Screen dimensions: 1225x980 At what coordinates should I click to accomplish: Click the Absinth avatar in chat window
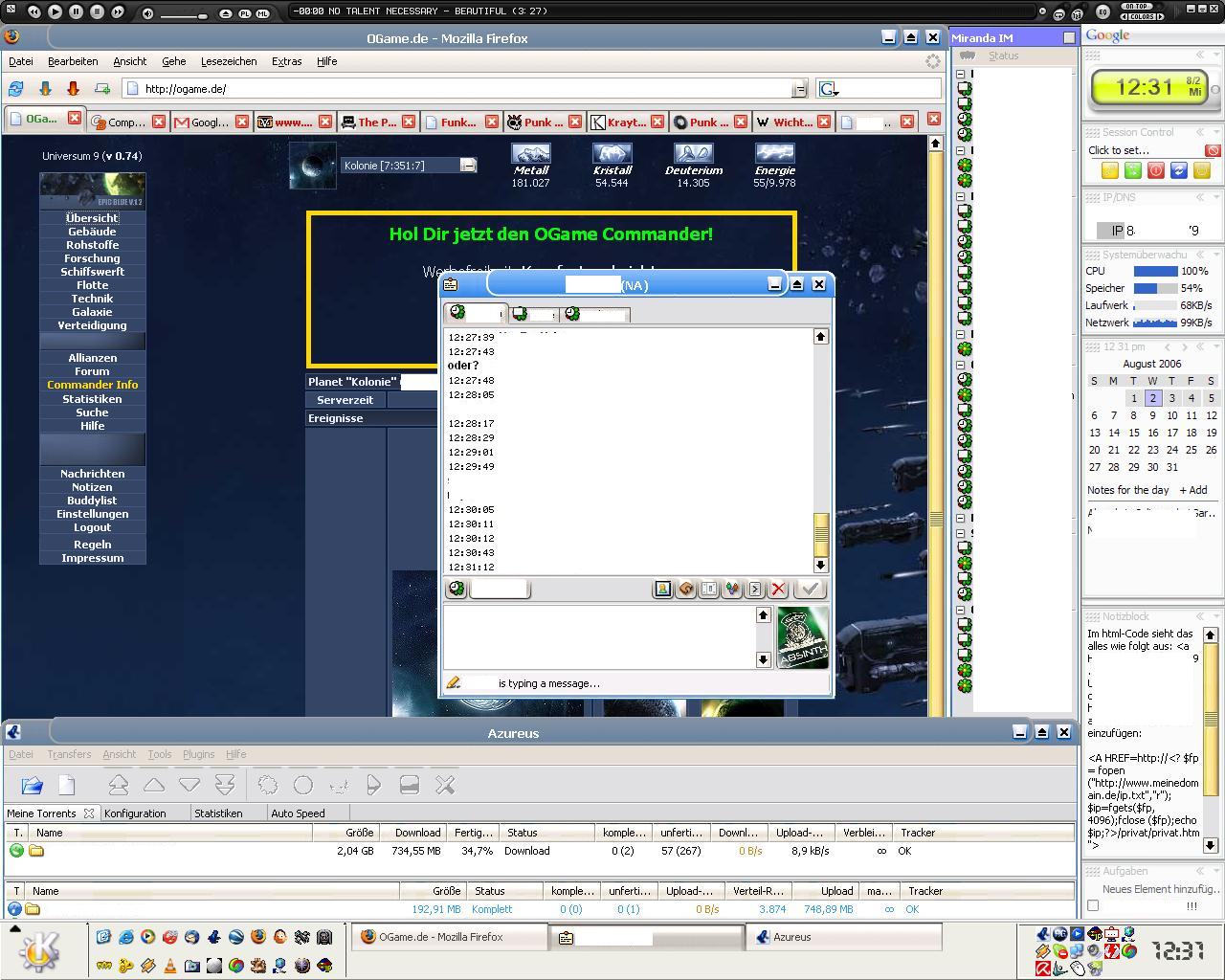(x=803, y=637)
